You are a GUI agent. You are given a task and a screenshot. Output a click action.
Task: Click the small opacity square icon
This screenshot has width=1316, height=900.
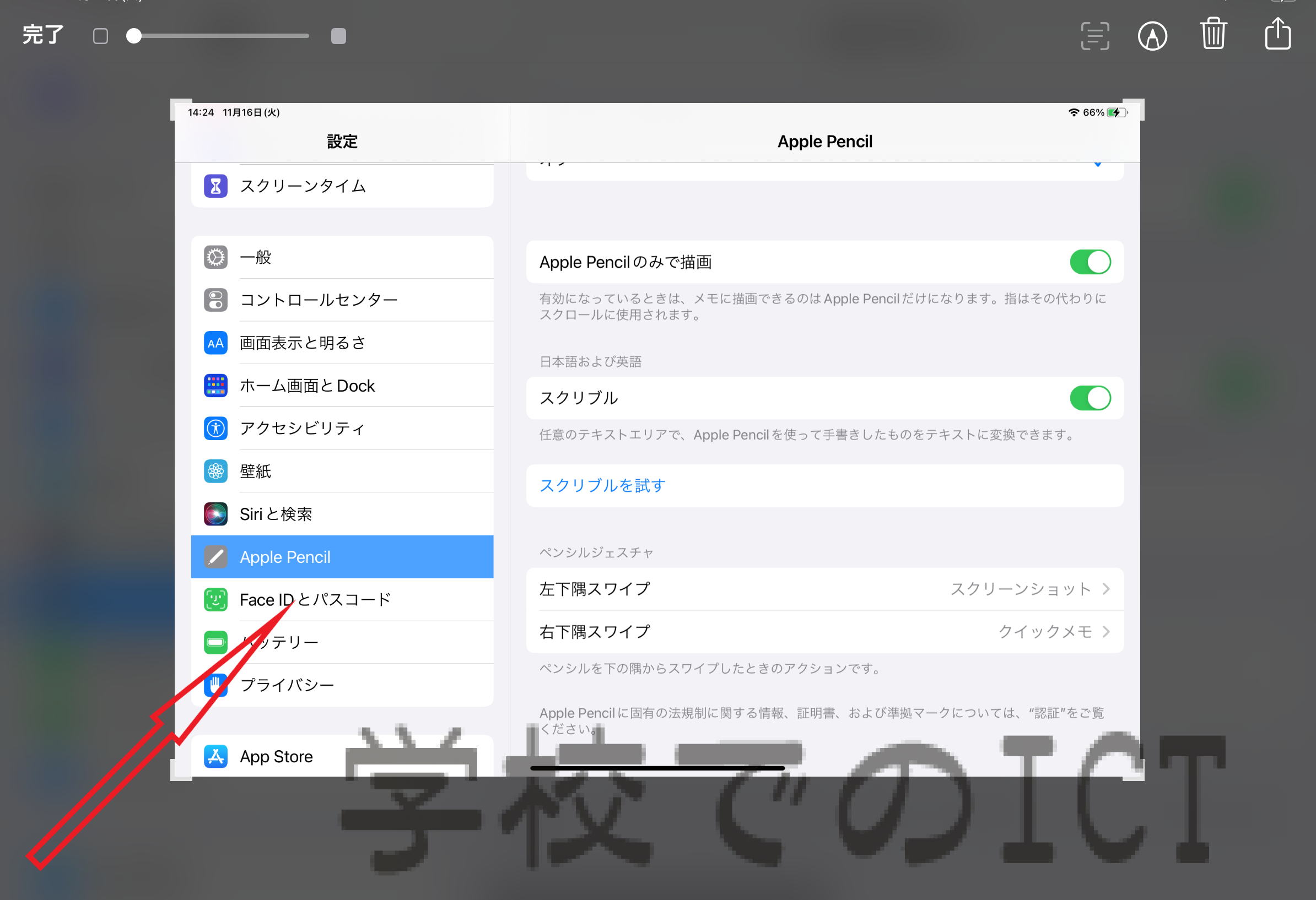pos(101,36)
